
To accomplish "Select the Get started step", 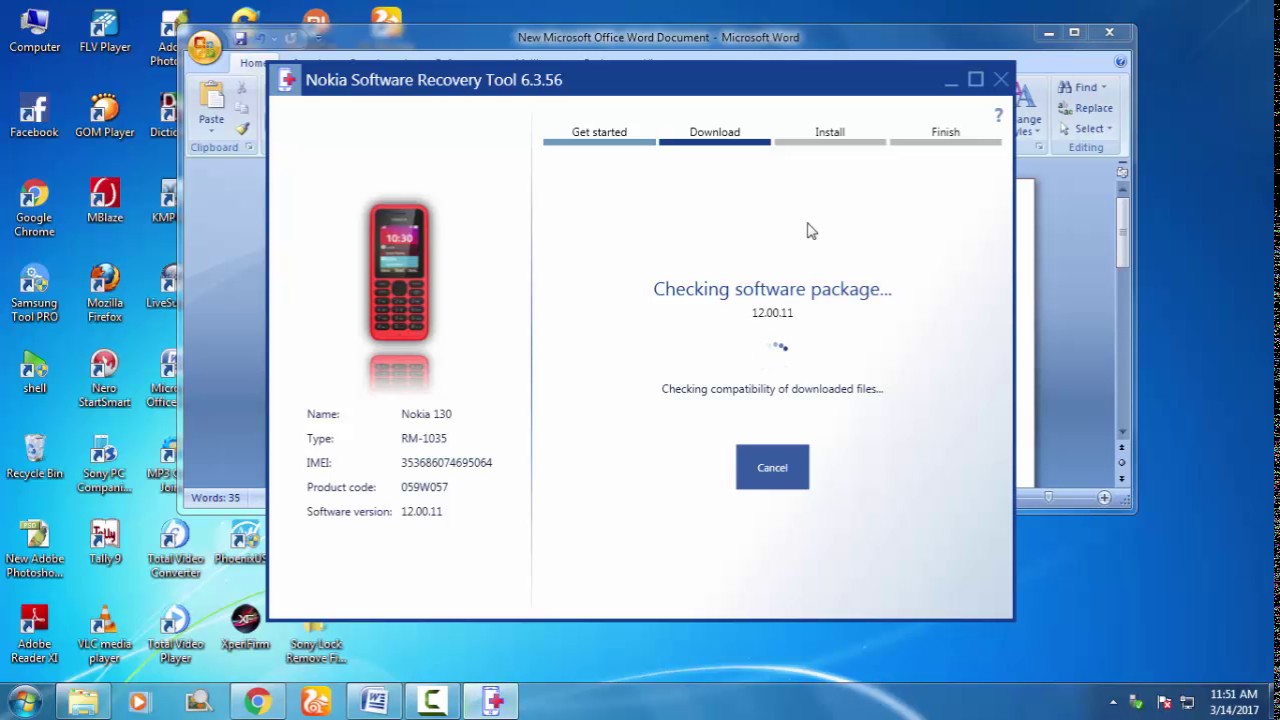I will 599,132.
